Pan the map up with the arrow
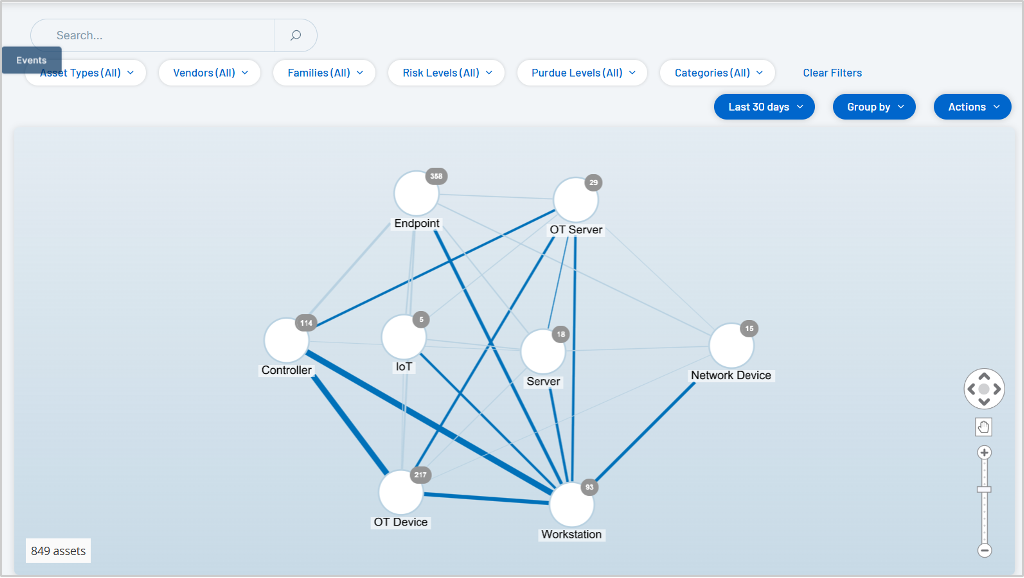Screen dimensions: 1024x578 pos(984,376)
